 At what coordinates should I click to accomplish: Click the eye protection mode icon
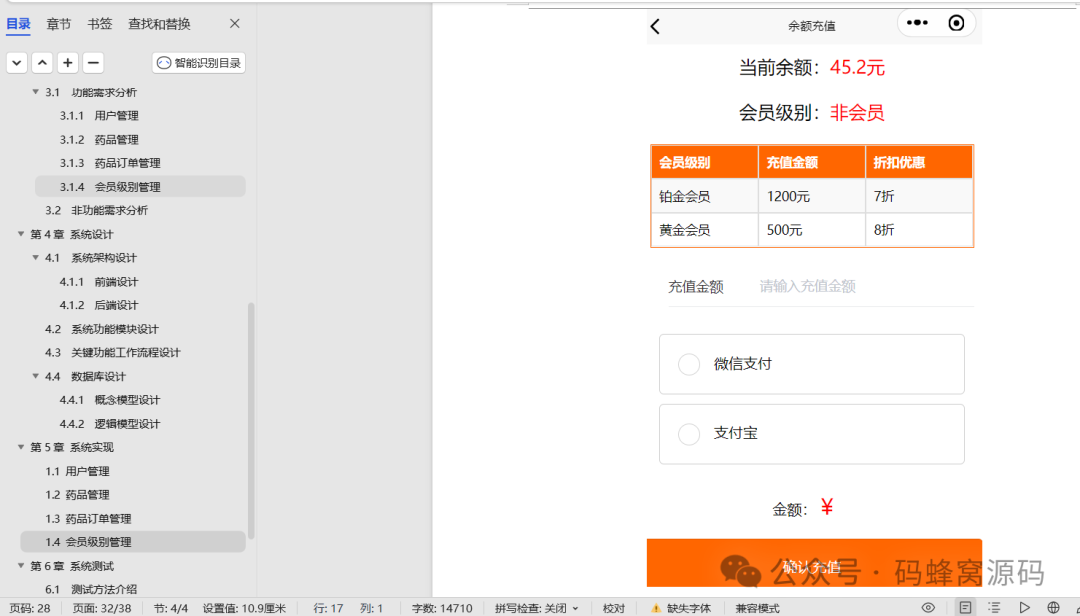click(928, 608)
